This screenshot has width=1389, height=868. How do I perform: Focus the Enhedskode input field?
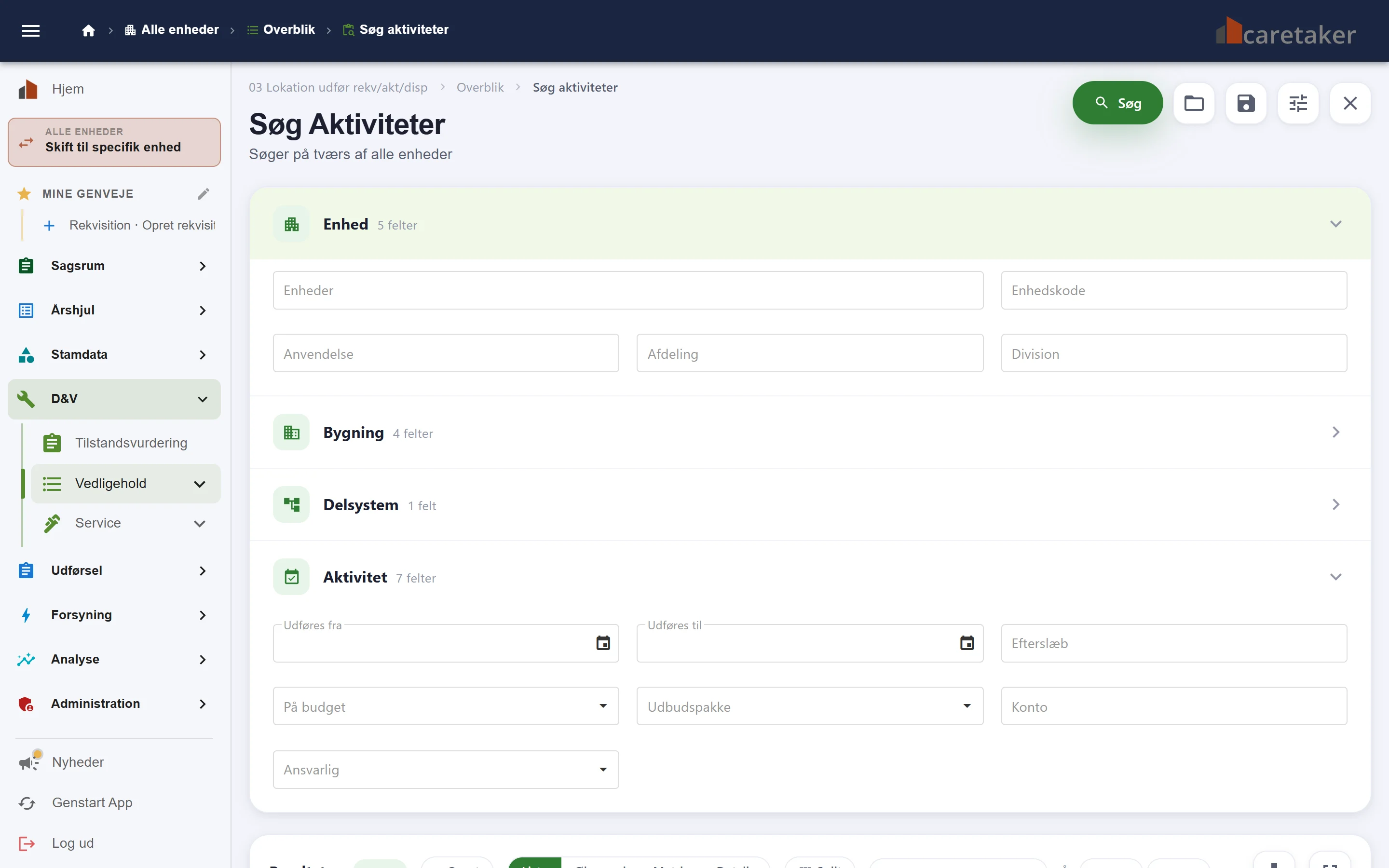pyautogui.click(x=1174, y=290)
